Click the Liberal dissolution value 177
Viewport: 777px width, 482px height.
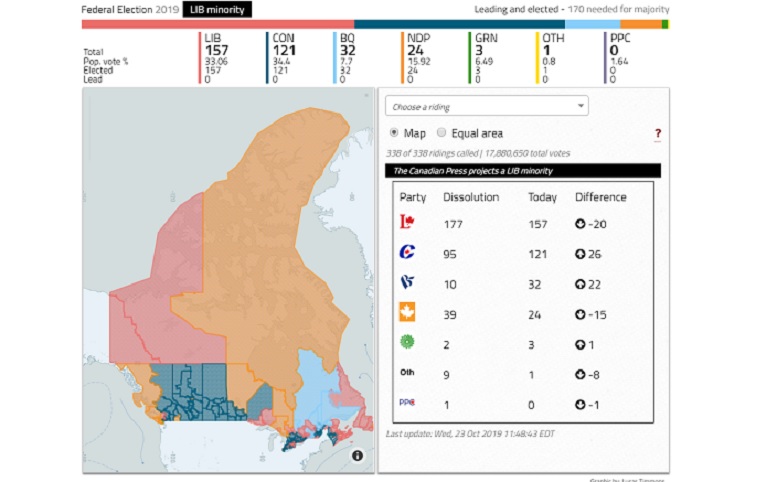(x=453, y=224)
